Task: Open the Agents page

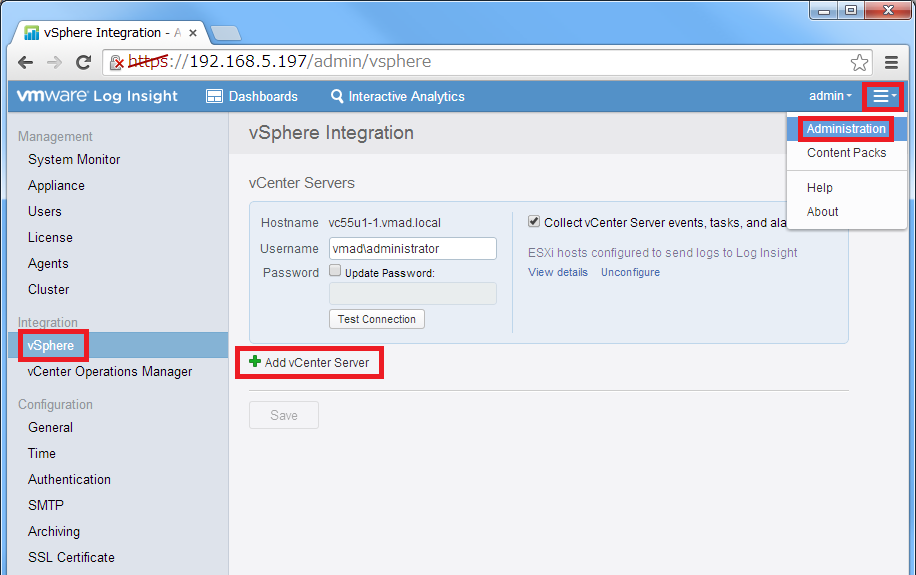Action: tap(48, 264)
